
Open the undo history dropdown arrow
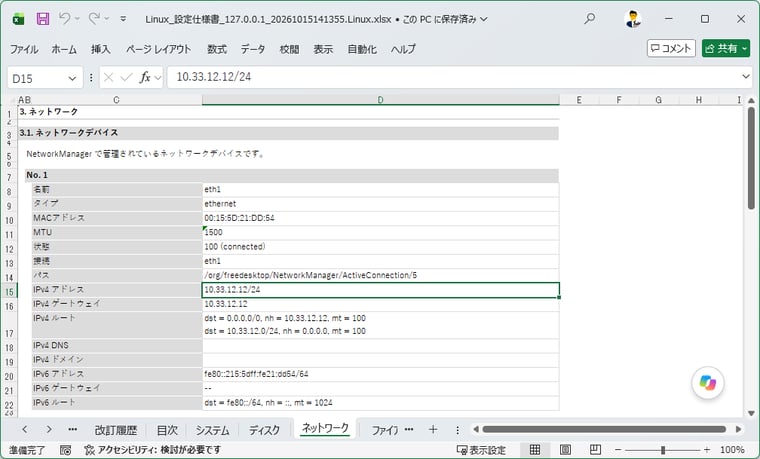click(77, 19)
